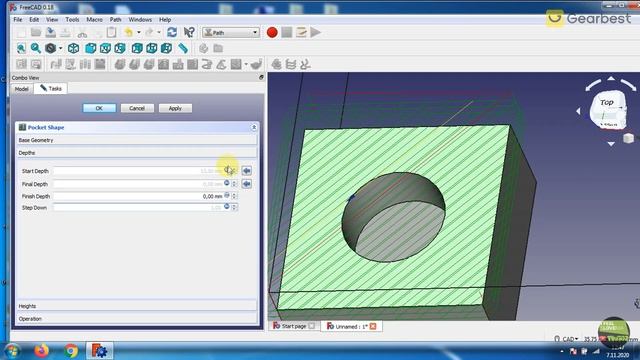Image resolution: width=640 pixels, height=360 pixels.
Task: Close the Unnamed : 1* document tab
Action: [373, 326]
